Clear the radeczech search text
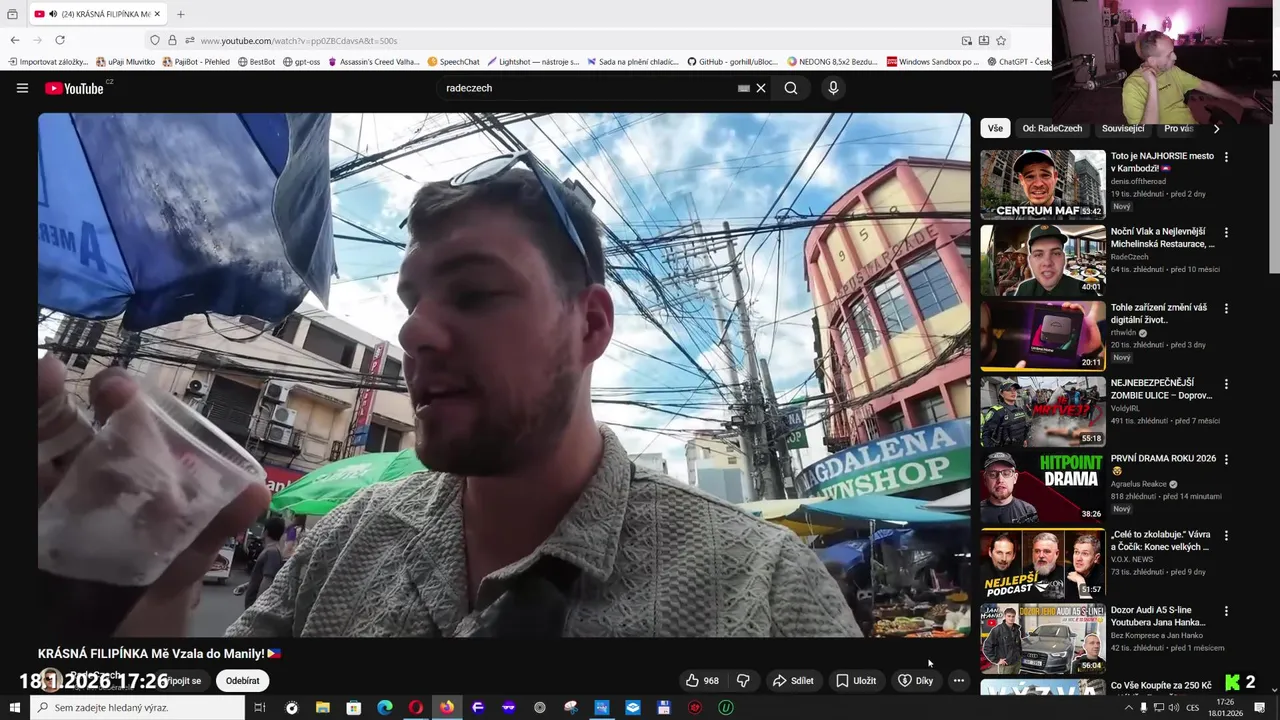1280x720 pixels. pyautogui.click(x=761, y=88)
